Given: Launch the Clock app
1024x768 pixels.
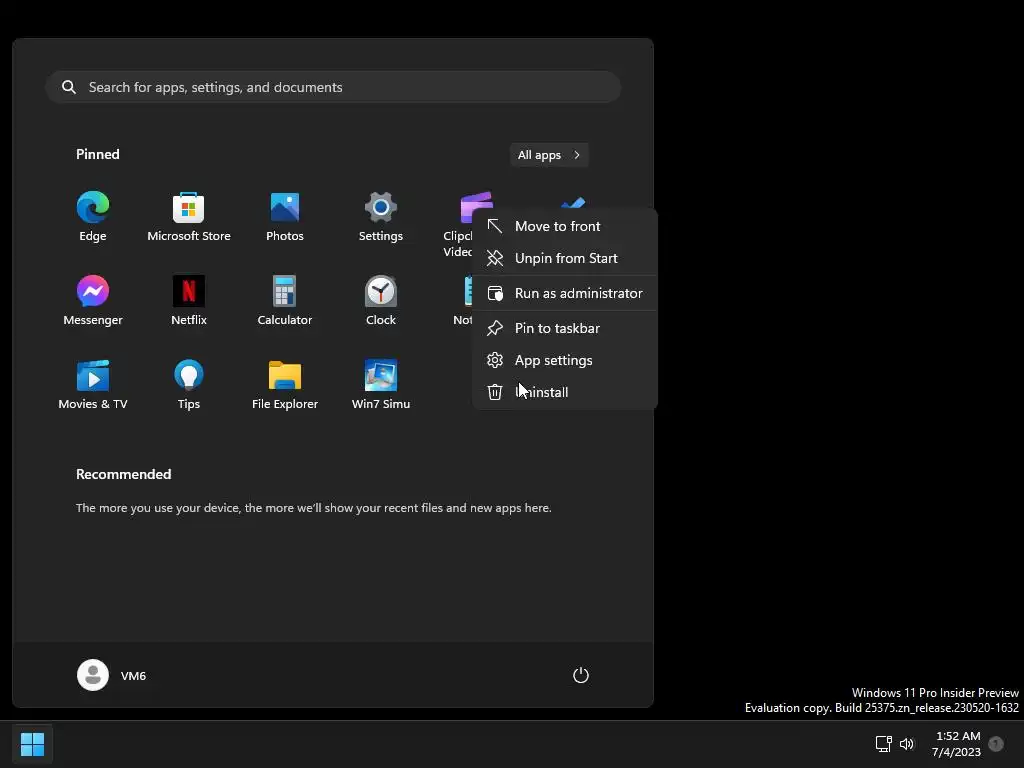Looking at the screenshot, I should click(x=381, y=301).
